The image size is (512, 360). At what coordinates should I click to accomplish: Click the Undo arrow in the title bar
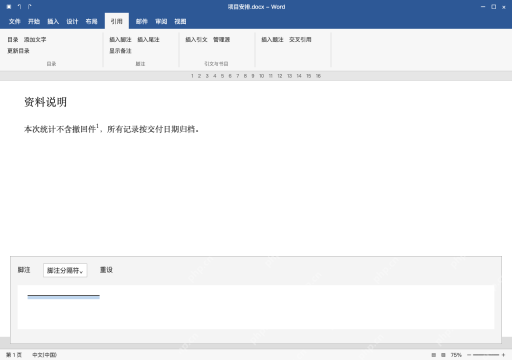tap(19, 7)
